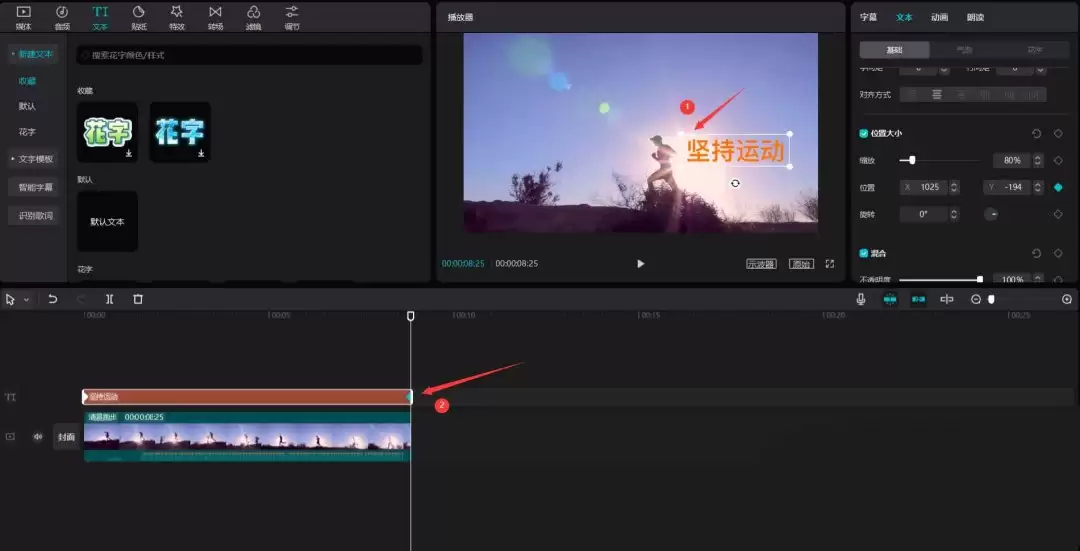This screenshot has height=551, width=1080.
Task: Open the 转场 transitions panel
Action: point(215,16)
